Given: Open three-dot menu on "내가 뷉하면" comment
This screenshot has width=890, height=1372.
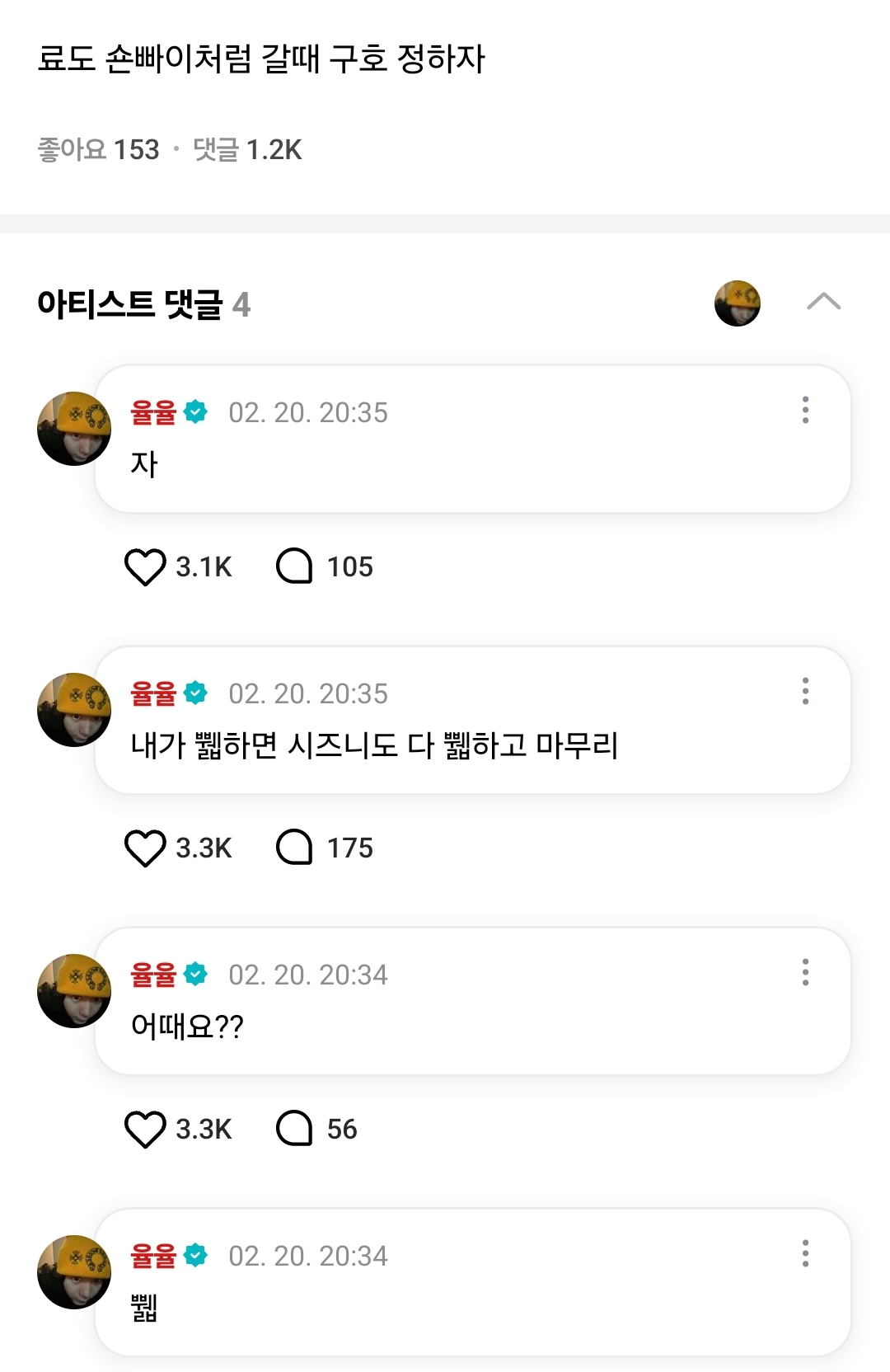Looking at the screenshot, I should tap(805, 691).
